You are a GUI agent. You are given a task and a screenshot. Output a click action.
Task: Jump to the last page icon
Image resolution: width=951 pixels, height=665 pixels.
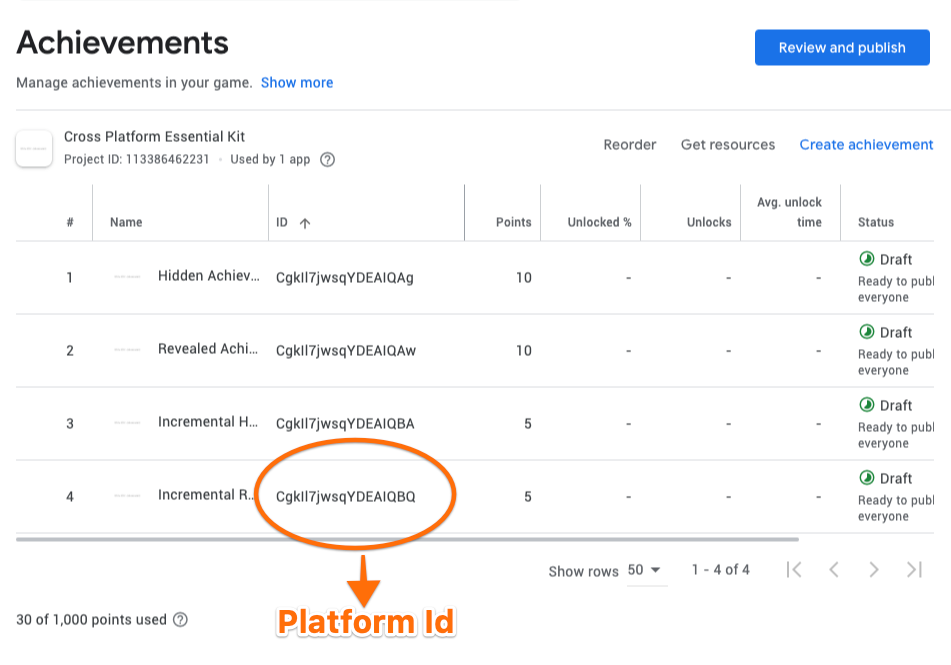(x=913, y=570)
